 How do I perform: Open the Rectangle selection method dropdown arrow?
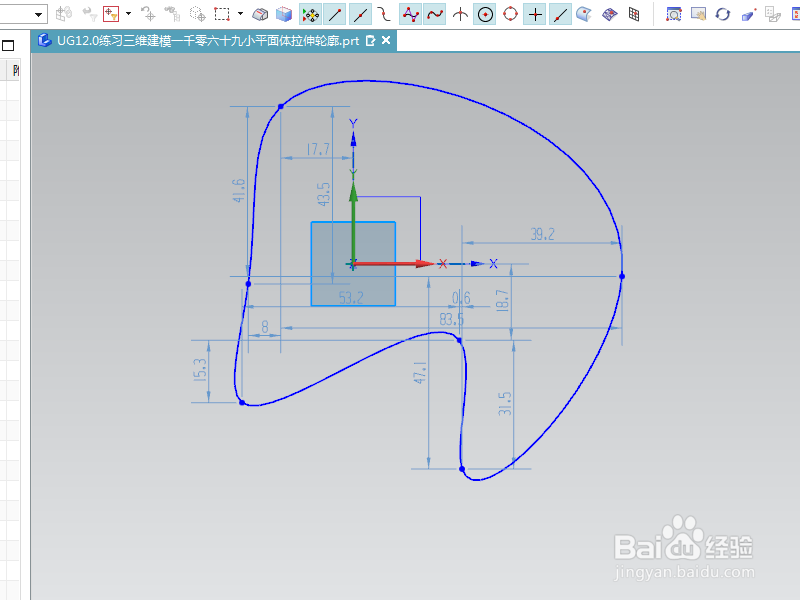pos(240,14)
